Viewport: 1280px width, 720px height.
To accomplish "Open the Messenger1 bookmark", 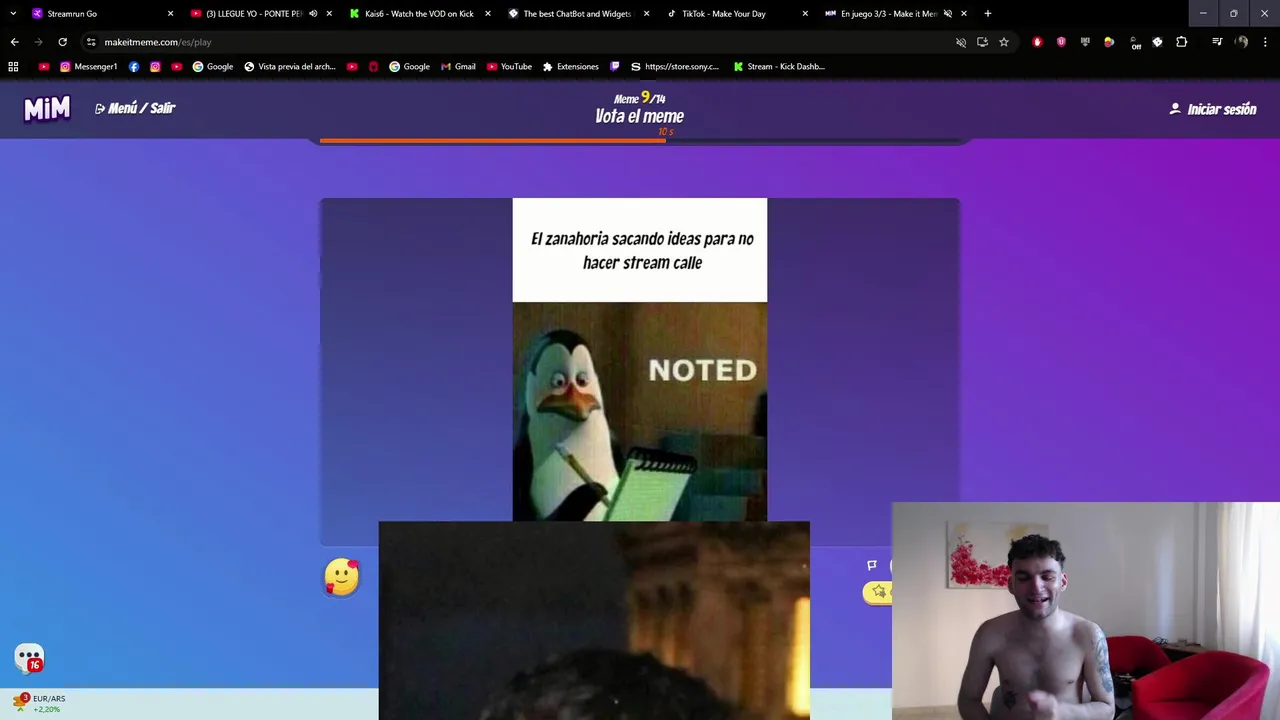I will tap(88, 67).
